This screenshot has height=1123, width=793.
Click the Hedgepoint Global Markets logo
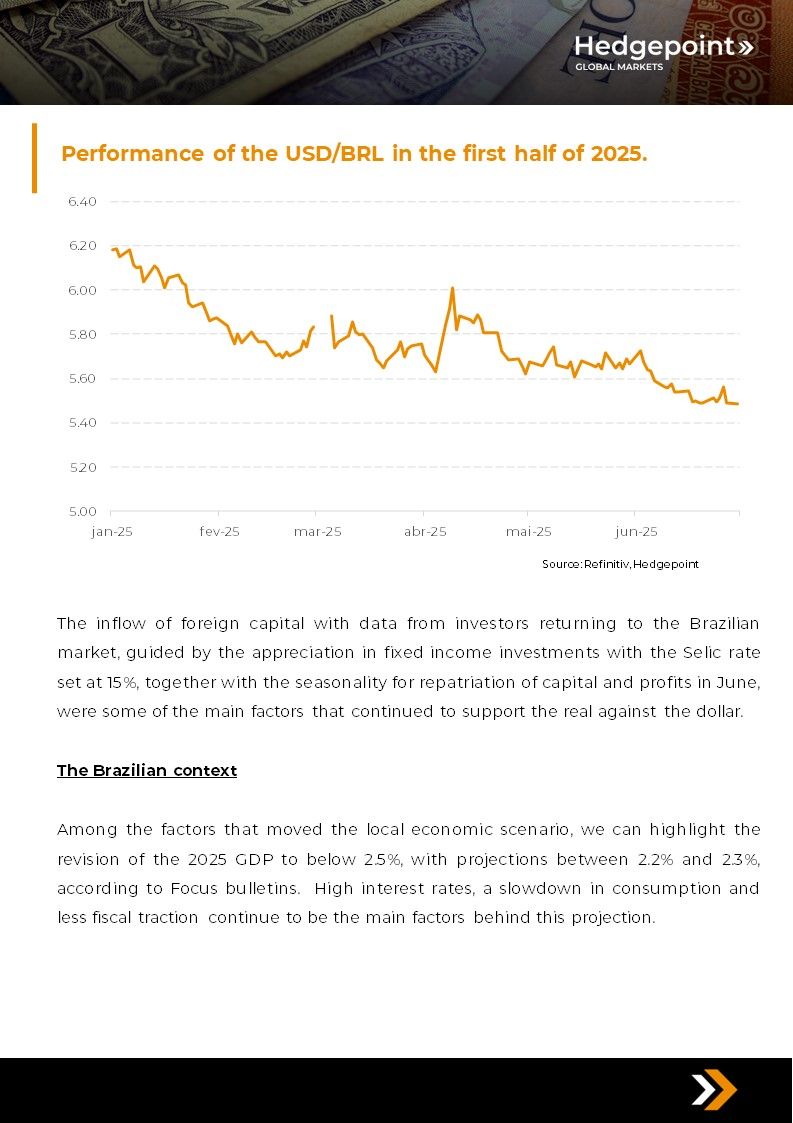click(663, 52)
